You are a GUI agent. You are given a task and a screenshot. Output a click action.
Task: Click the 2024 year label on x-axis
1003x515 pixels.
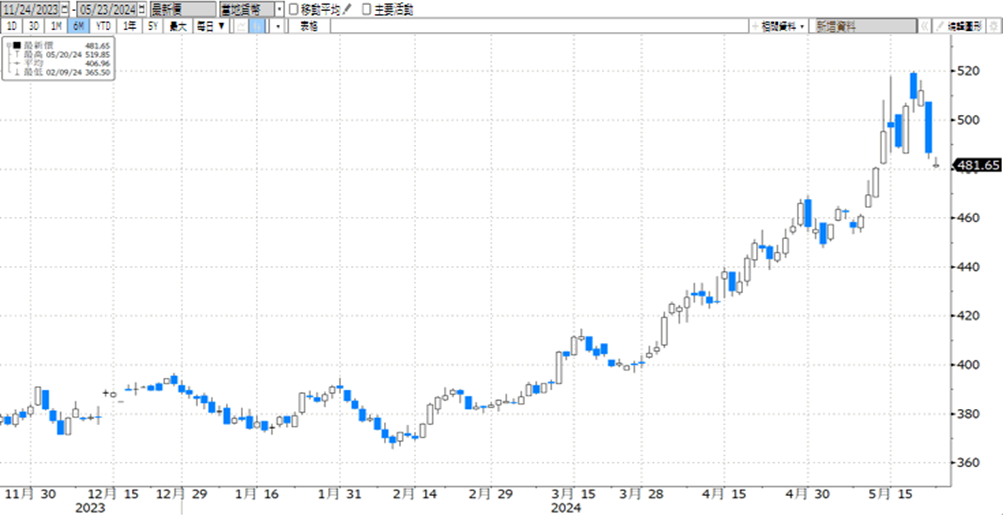click(x=566, y=507)
